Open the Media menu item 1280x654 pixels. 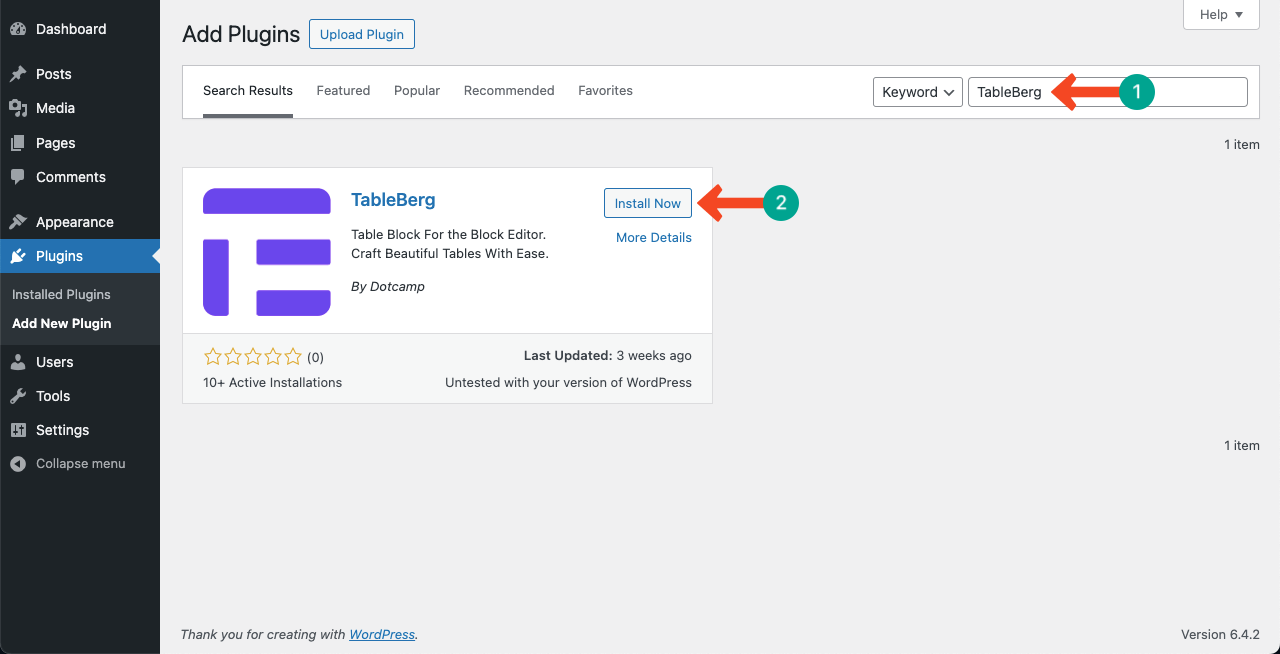click(x=80, y=108)
